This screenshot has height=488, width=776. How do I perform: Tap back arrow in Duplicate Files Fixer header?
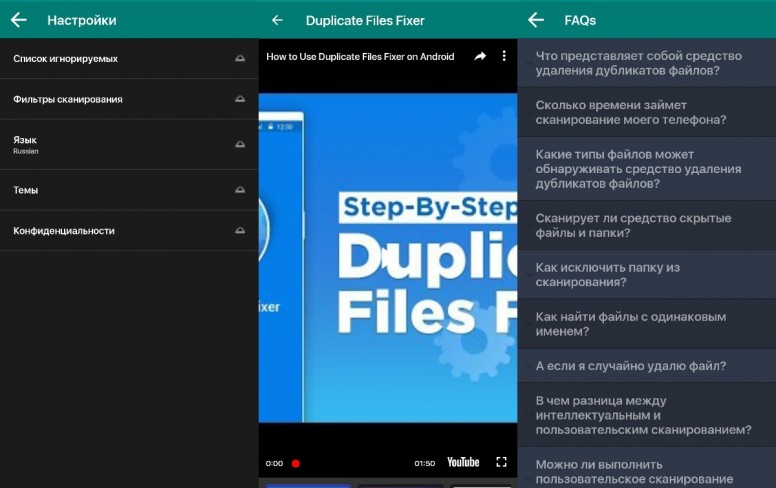[x=277, y=20]
